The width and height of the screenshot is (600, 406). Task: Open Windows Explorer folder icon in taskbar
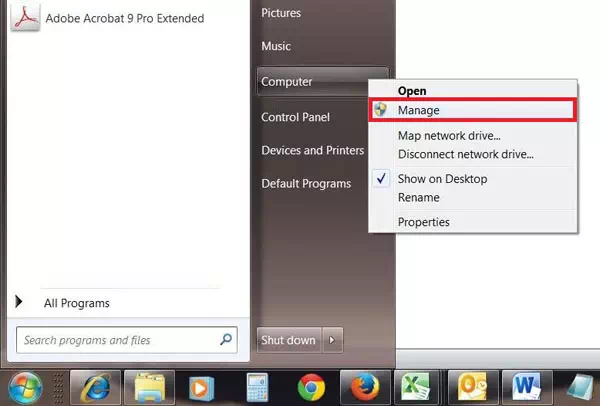(x=149, y=386)
